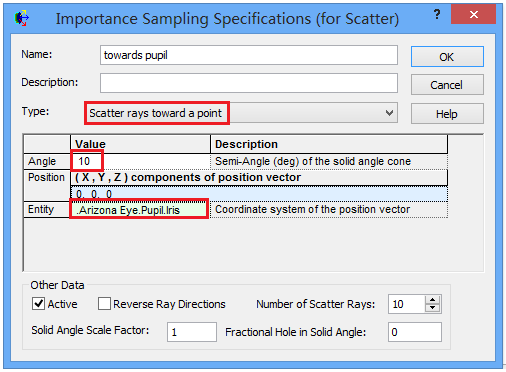Toggle the Active checkbox
Image resolution: width=506 pixels, height=372 pixels.
pyautogui.click(x=38, y=304)
